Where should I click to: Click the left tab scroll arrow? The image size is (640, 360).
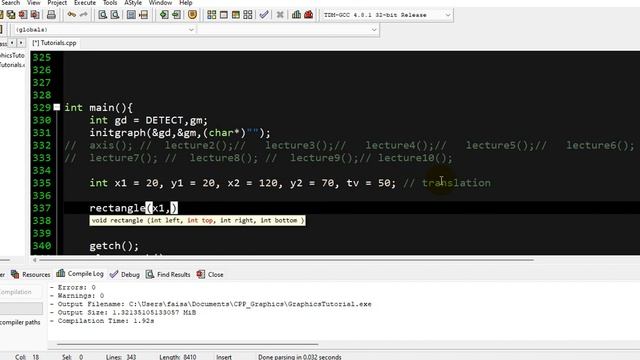click(x=12, y=42)
